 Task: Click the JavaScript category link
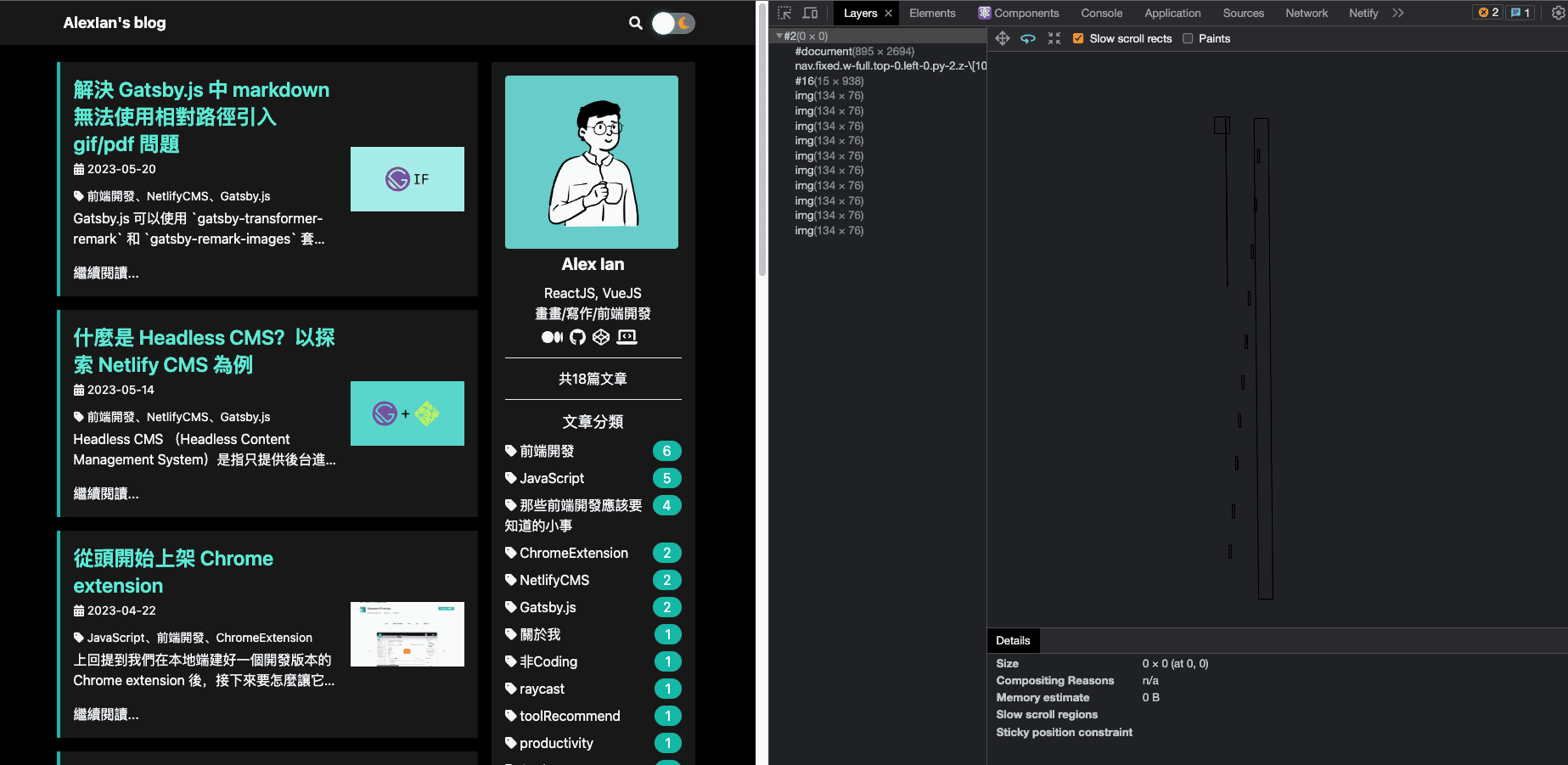[552, 478]
